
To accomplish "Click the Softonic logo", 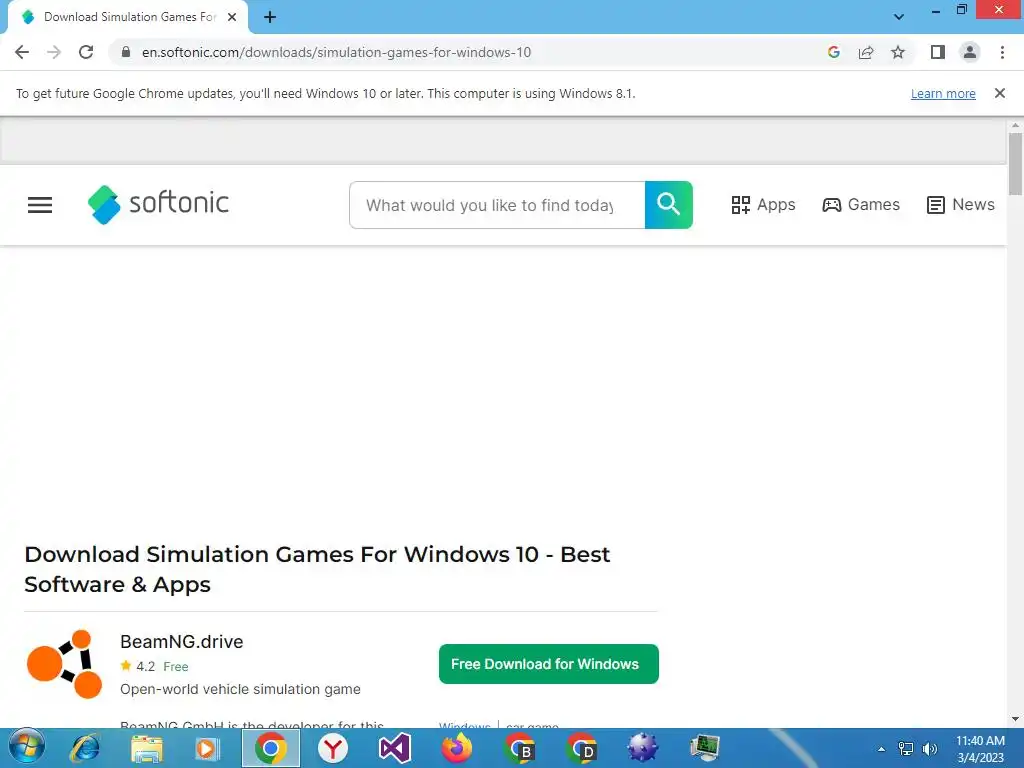I will pos(158,204).
